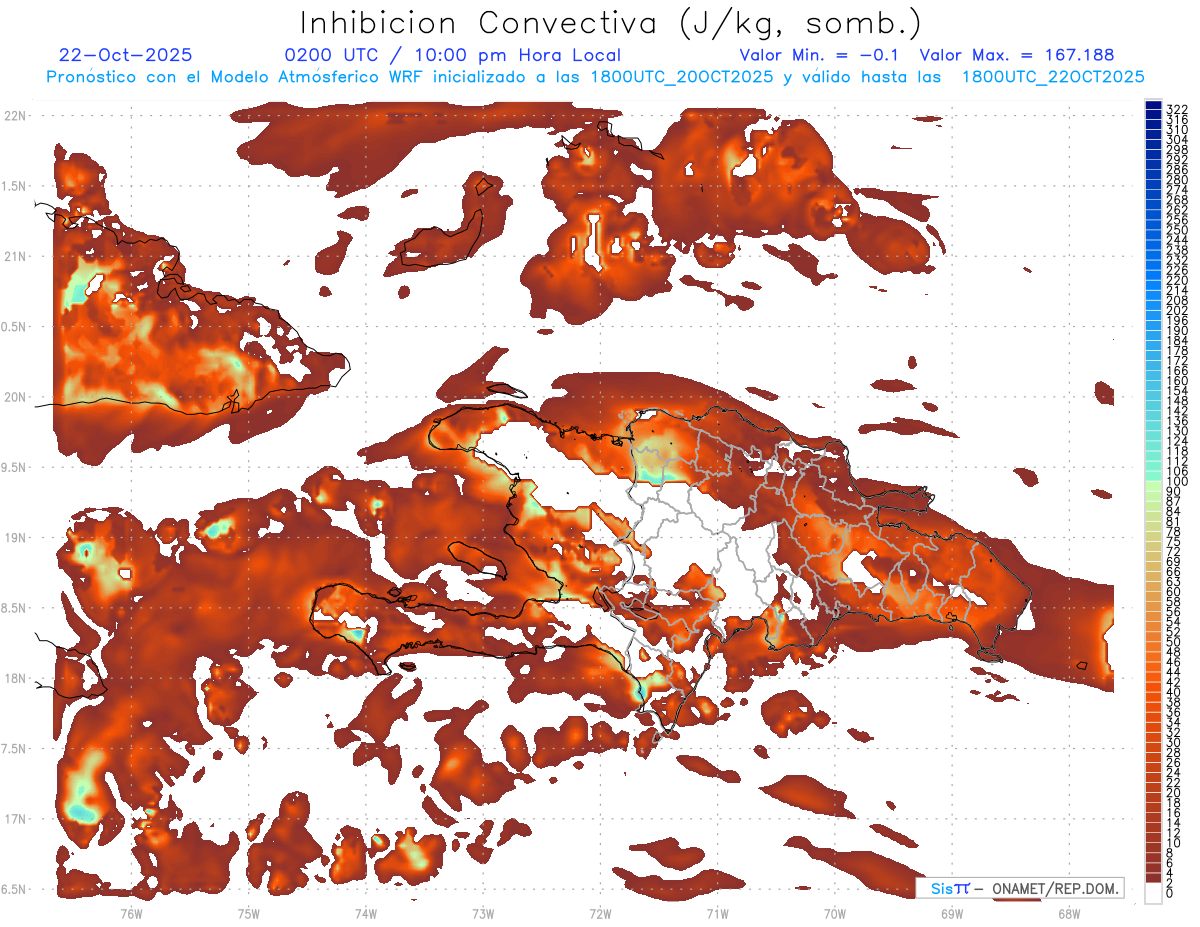The image size is (1200, 927).
Task: Click the 21N latitude label
Action: (13, 257)
